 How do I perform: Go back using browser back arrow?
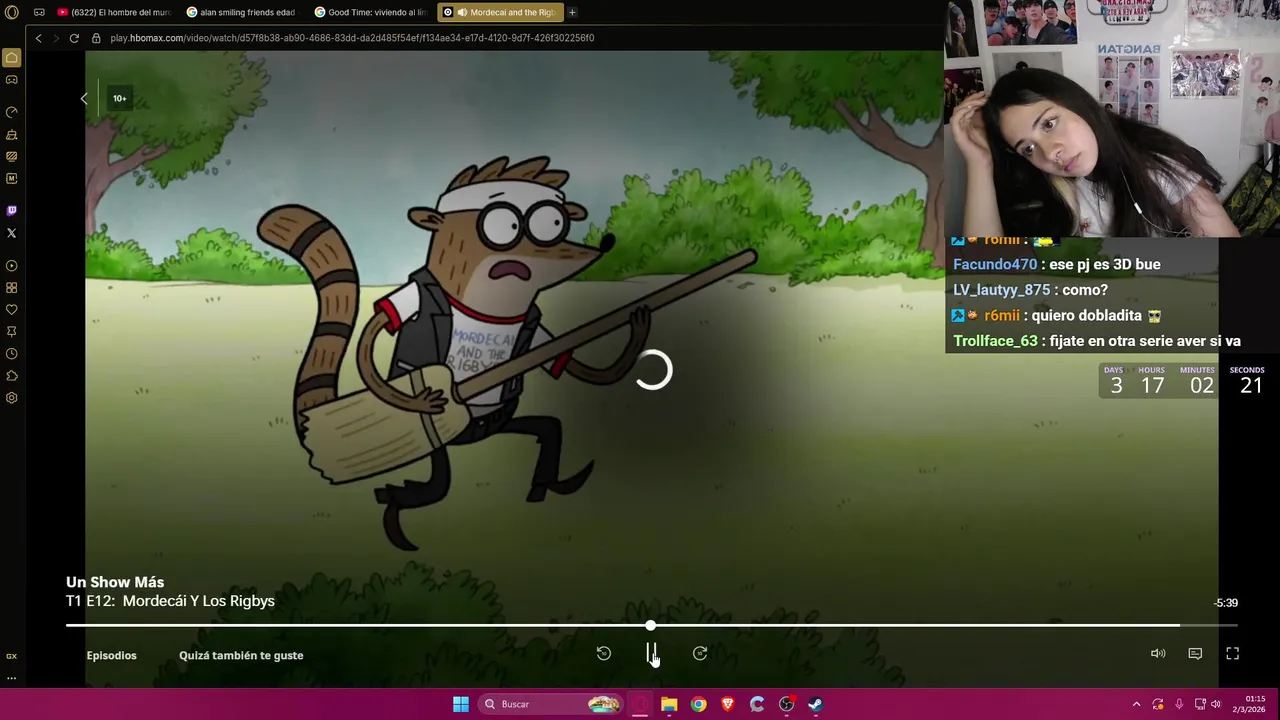pyautogui.click(x=38, y=38)
